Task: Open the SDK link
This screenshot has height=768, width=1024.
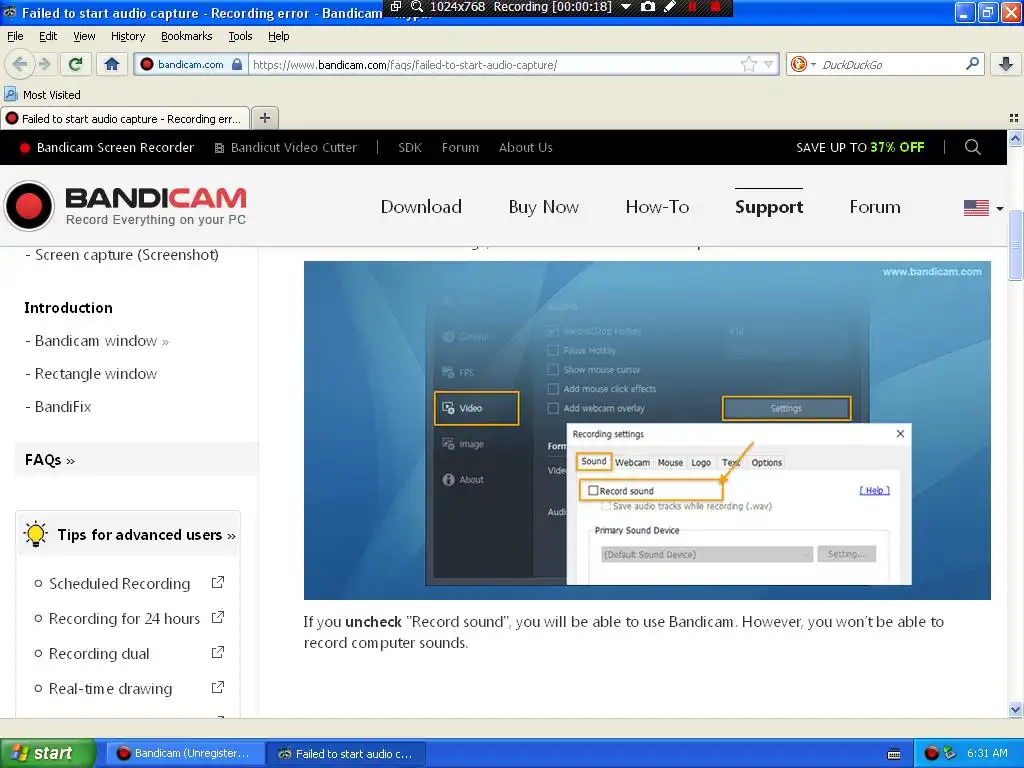Action: tap(409, 148)
